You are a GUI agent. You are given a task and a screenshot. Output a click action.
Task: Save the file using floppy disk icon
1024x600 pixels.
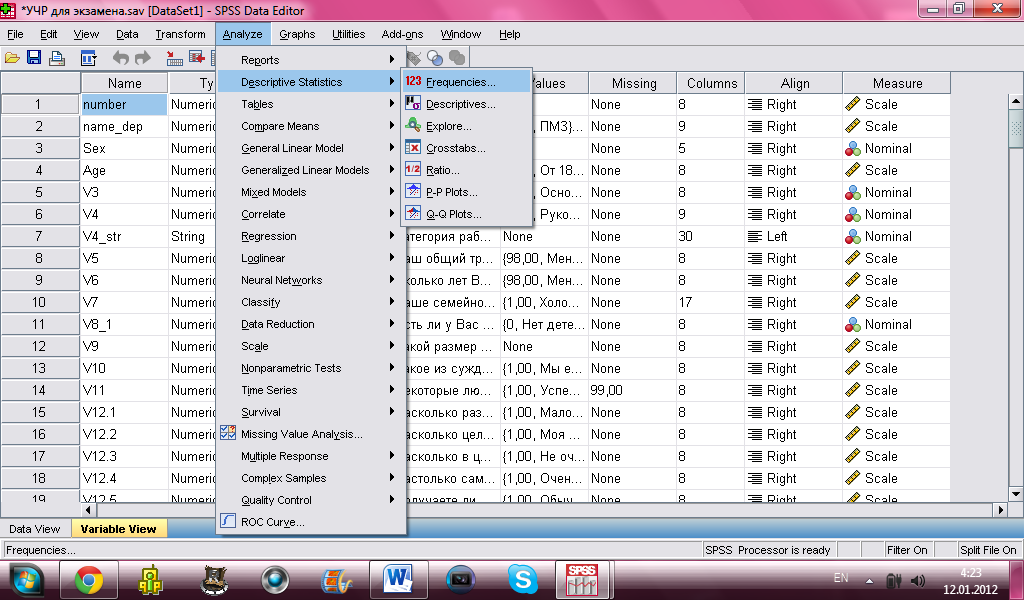click(34, 58)
